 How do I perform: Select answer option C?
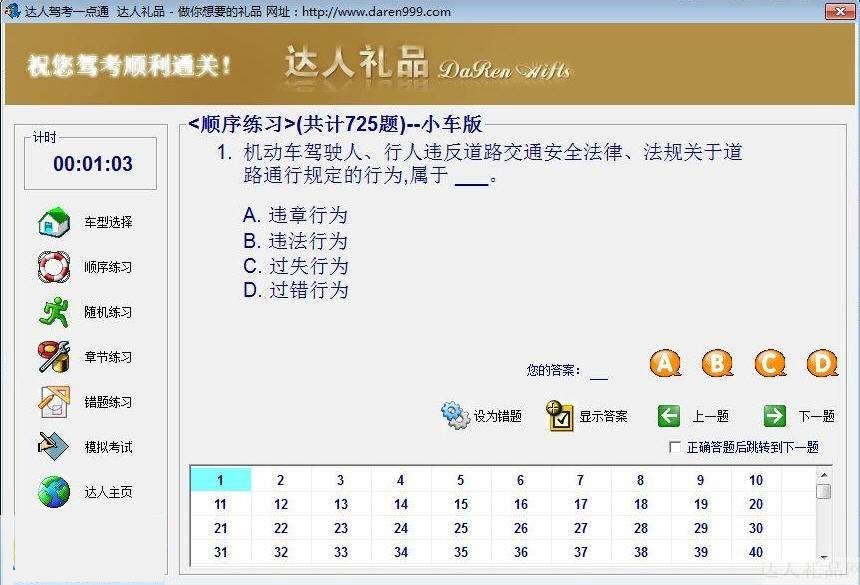click(769, 363)
